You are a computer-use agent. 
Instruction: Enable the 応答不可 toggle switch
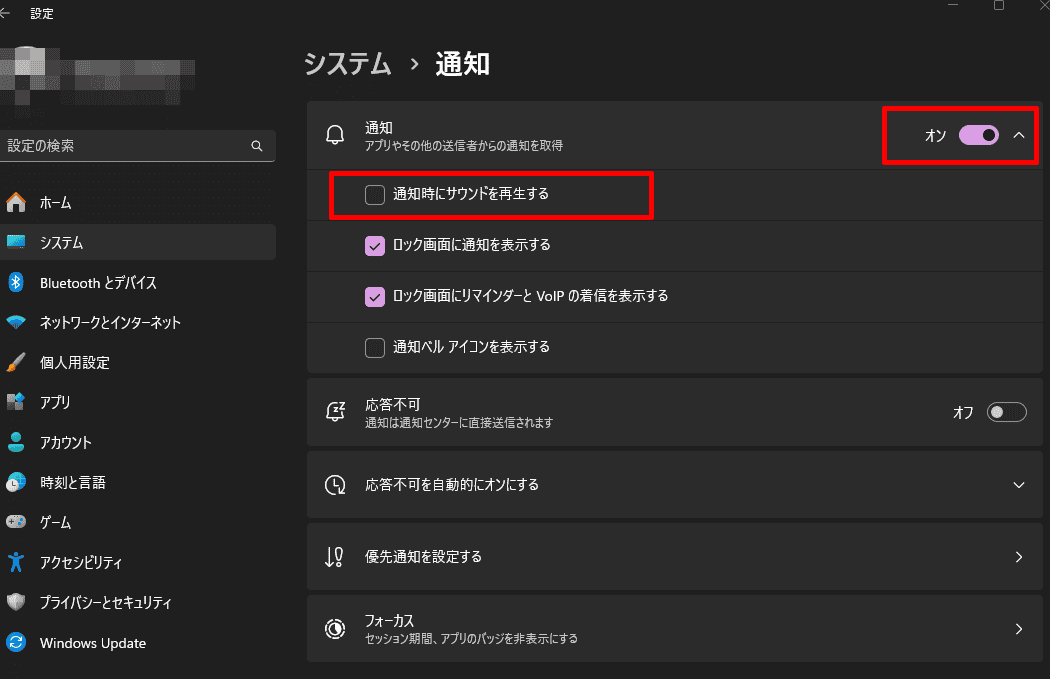point(1006,412)
